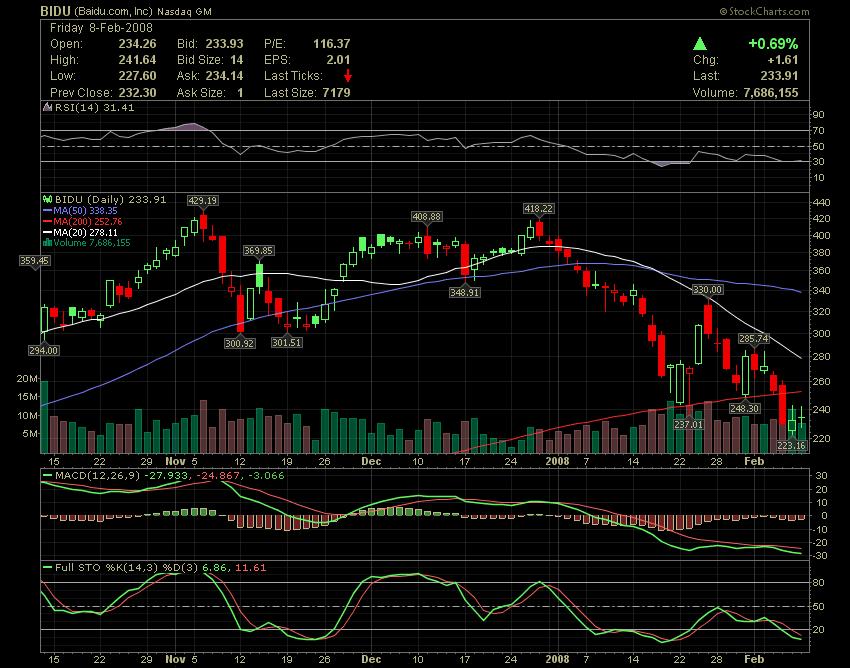Click the red down arrow beside Last Ticks
Image resolution: width=850 pixels, height=668 pixels.
347,76
